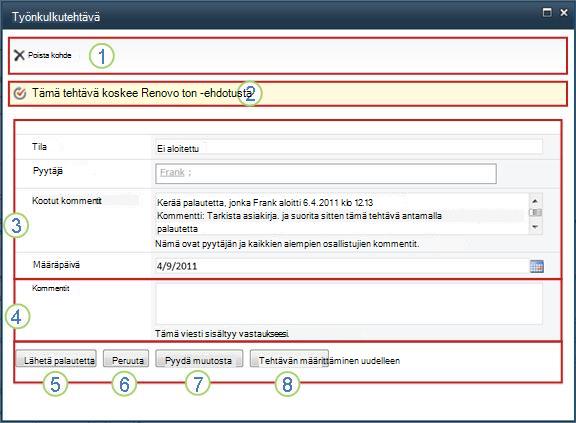Open the calendar date picker icon
Image resolution: width=576 pixels, height=423 pixels.
point(537,266)
